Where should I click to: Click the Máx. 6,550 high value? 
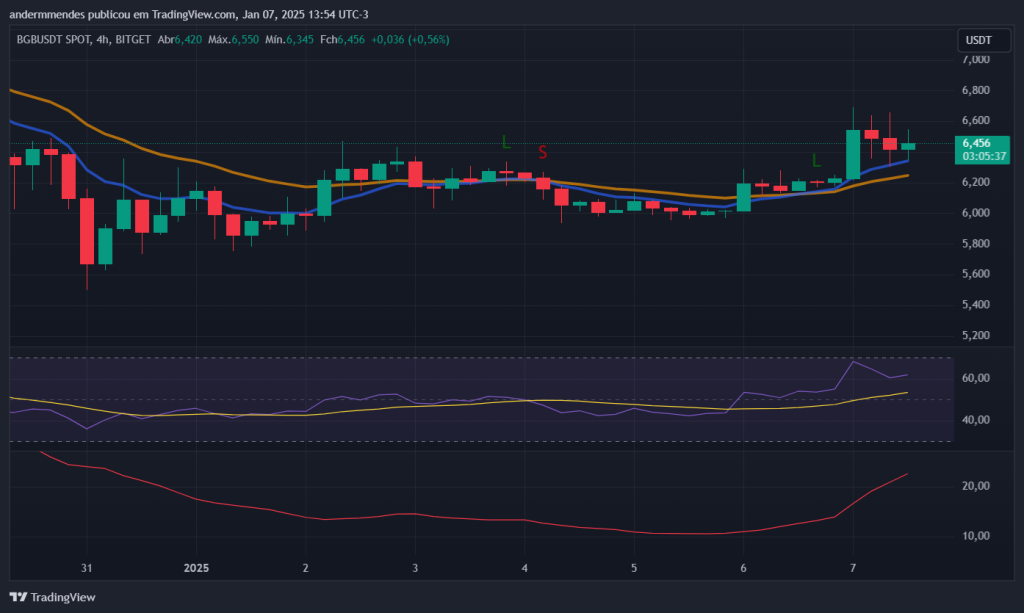(x=233, y=40)
